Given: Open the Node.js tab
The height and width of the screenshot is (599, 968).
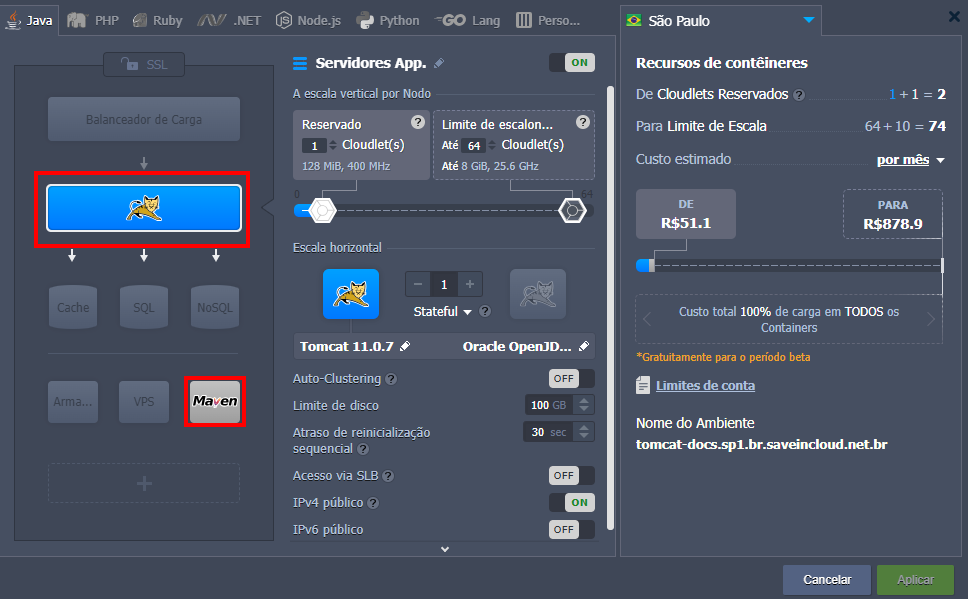Looking at the screenshot, I should click(x=308, y=20).
